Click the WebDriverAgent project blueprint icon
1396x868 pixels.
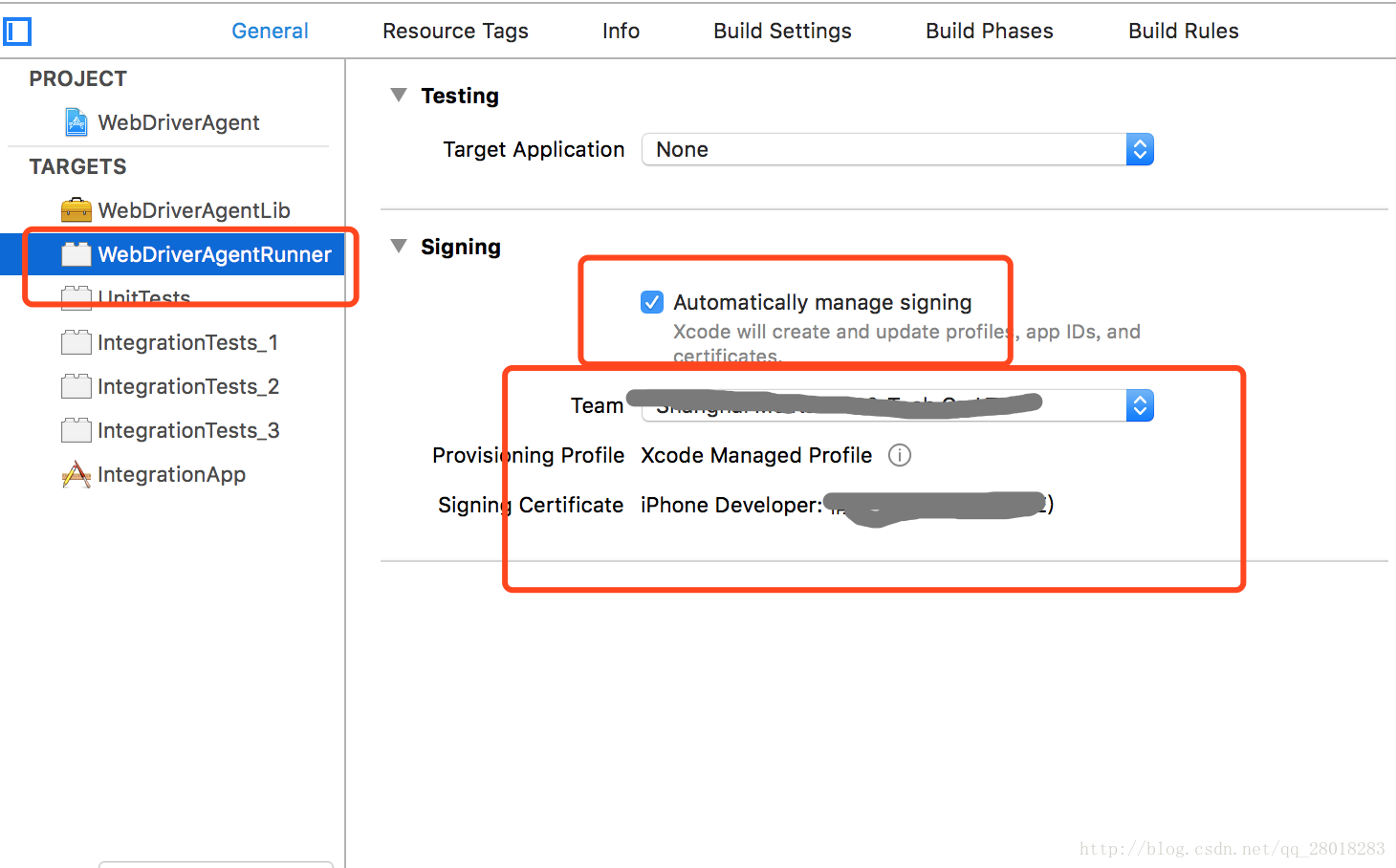(x=76, y=122)
